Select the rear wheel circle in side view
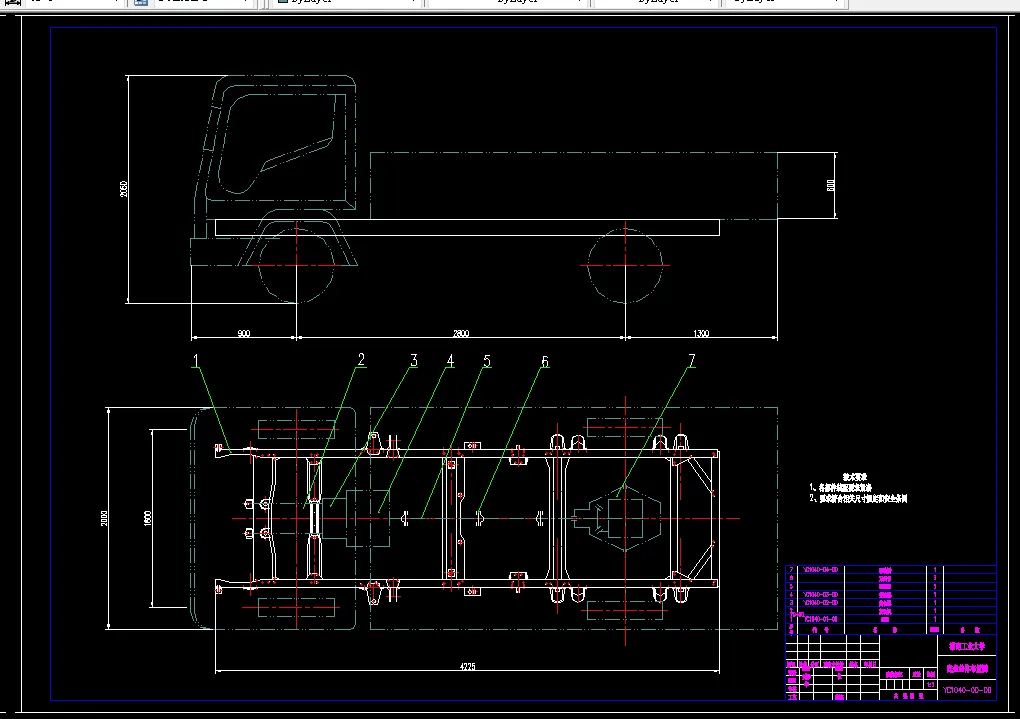1020x719 pixels. pyautogui.click(x=625, y=265)
